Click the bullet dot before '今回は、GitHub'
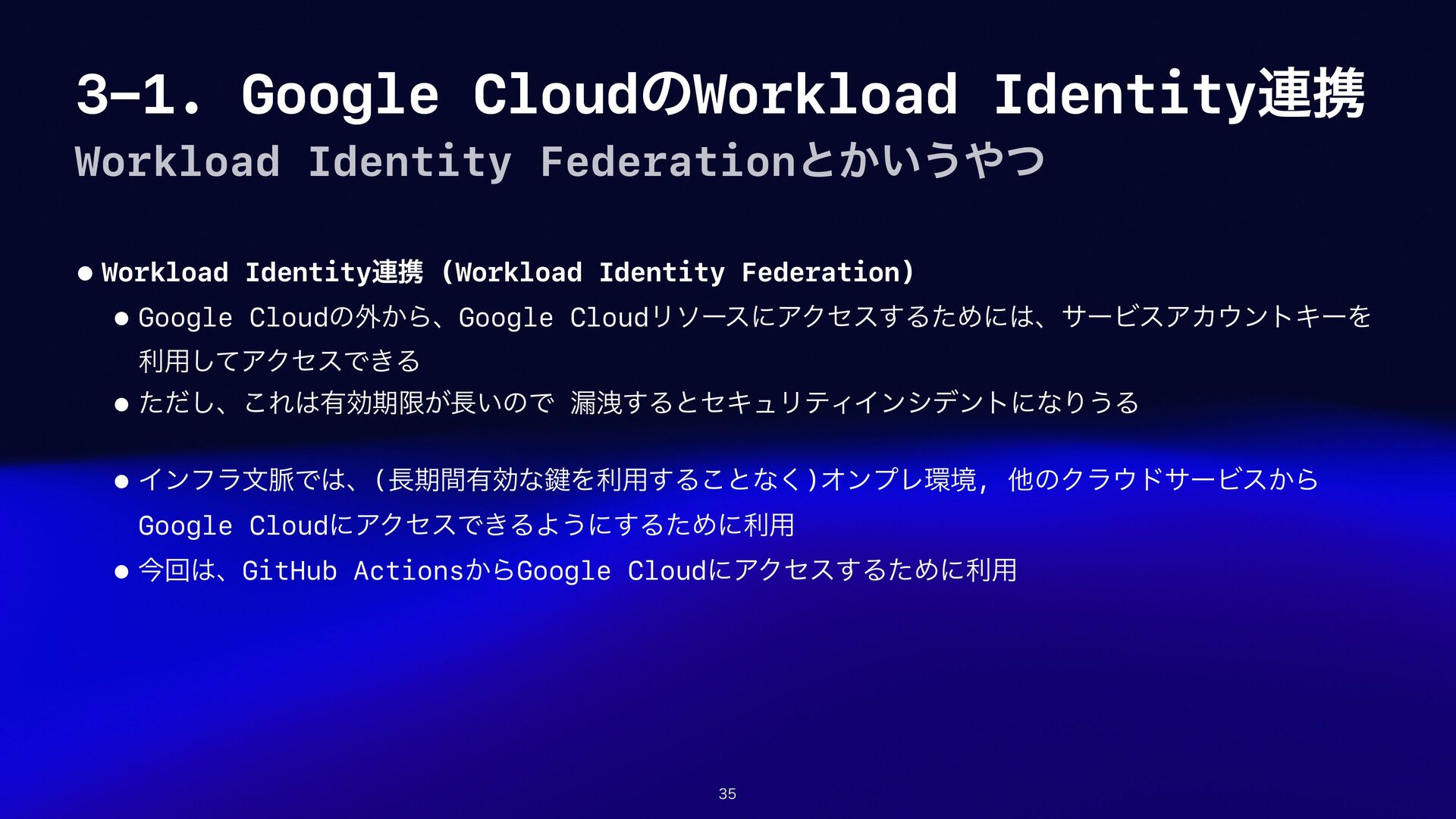 121,571
